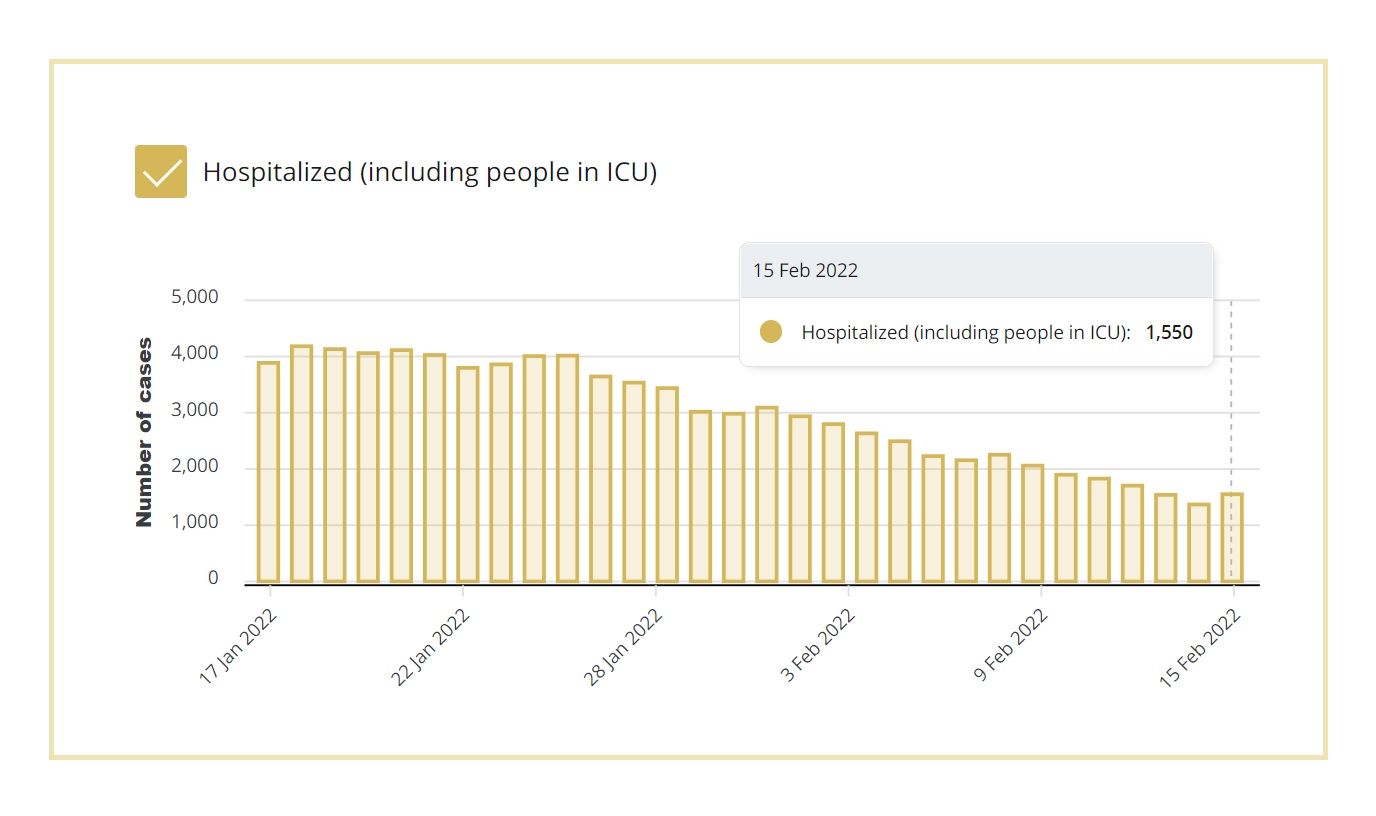Click the "22 Jan 2022" x-axis label
The width and height of the screenshot is (1376, 816).
pyautogui.click(x=431, y=646)
